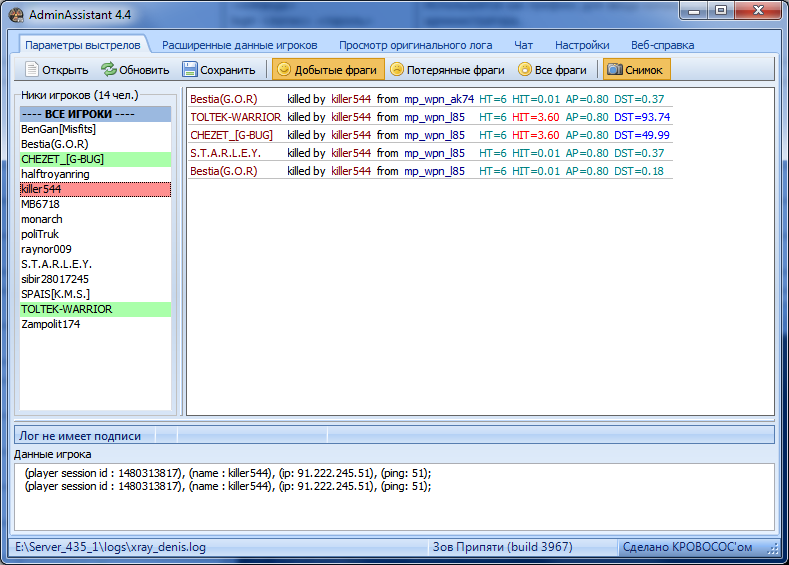
Task: Open Просмотр оригинального лога tab
Action: coord(416,45)
